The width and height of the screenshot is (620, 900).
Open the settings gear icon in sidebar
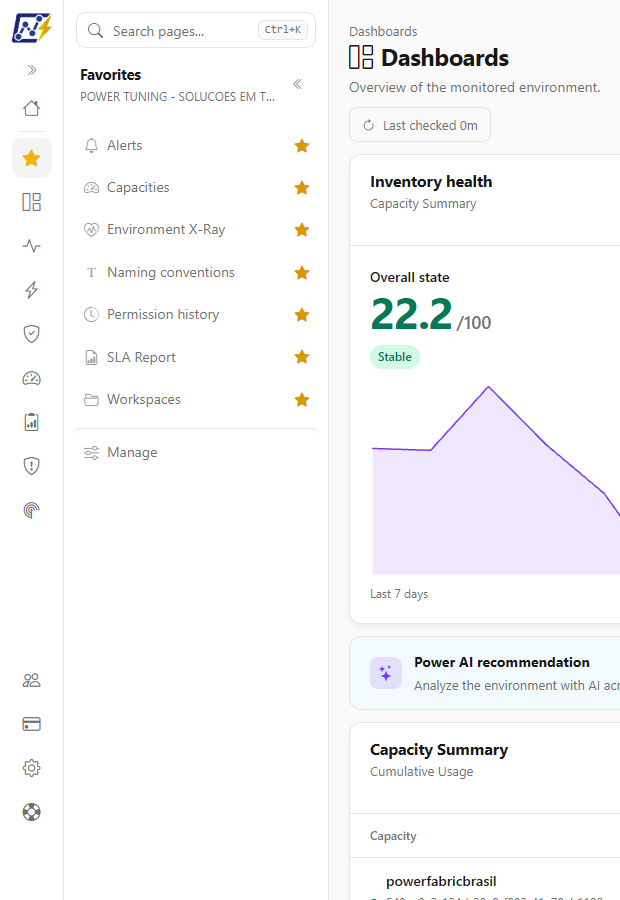[32, 768]
